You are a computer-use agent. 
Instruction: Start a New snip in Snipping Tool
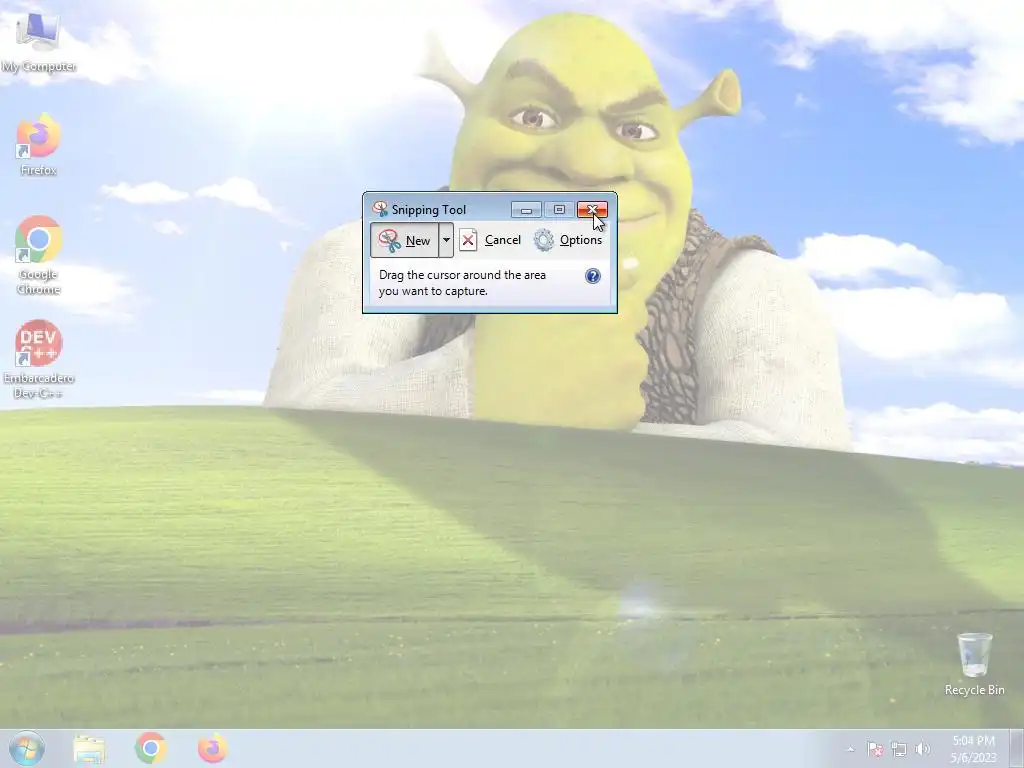(404, 240)
